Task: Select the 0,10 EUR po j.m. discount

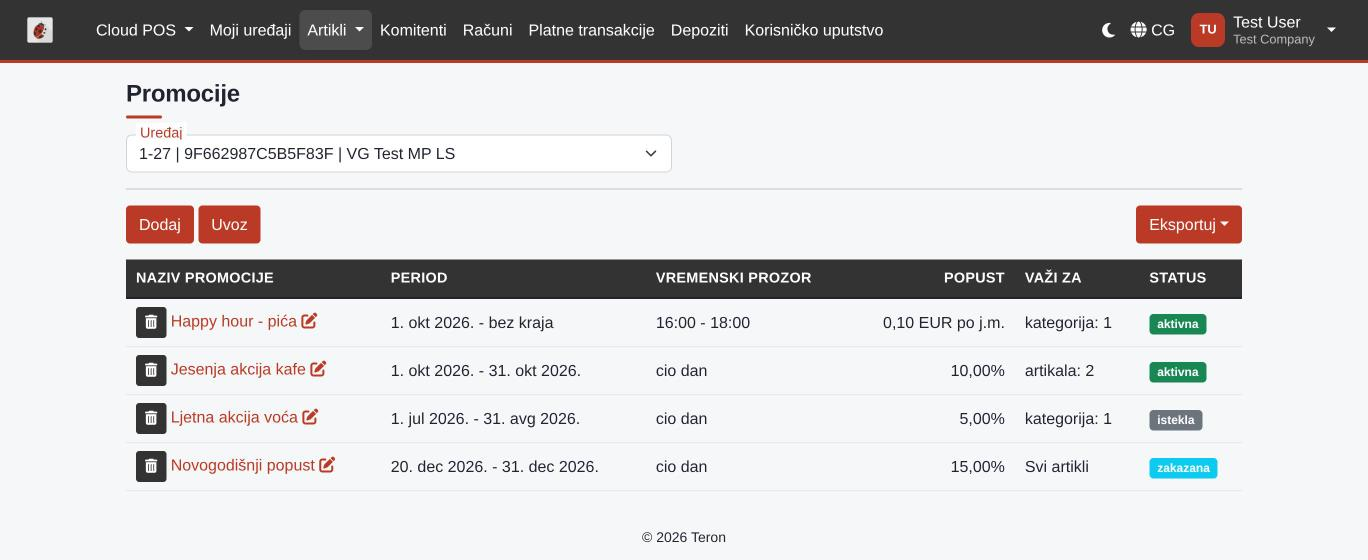Action: [944, 323]
